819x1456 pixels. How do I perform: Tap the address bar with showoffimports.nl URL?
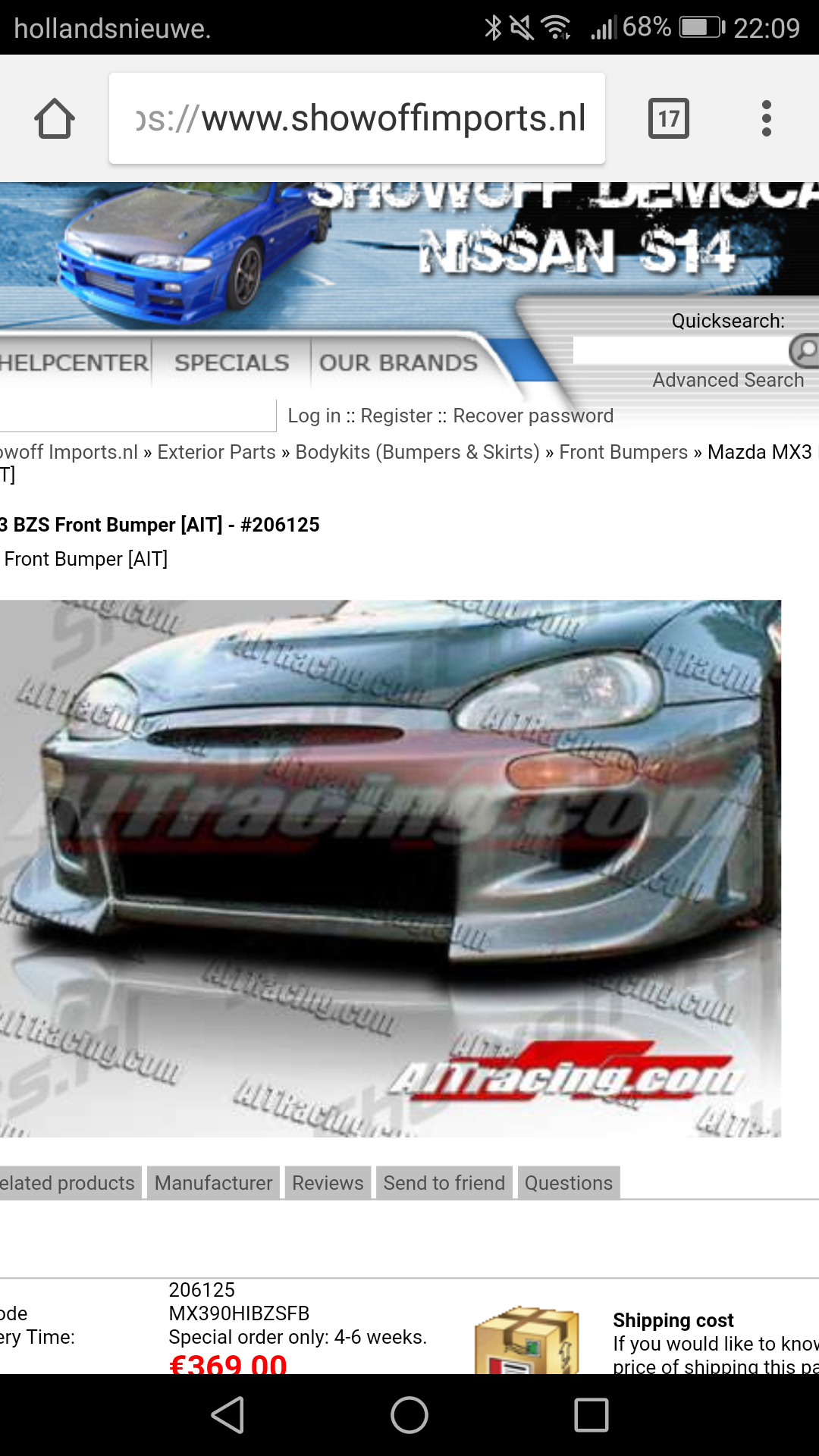[x=357, y=118]
